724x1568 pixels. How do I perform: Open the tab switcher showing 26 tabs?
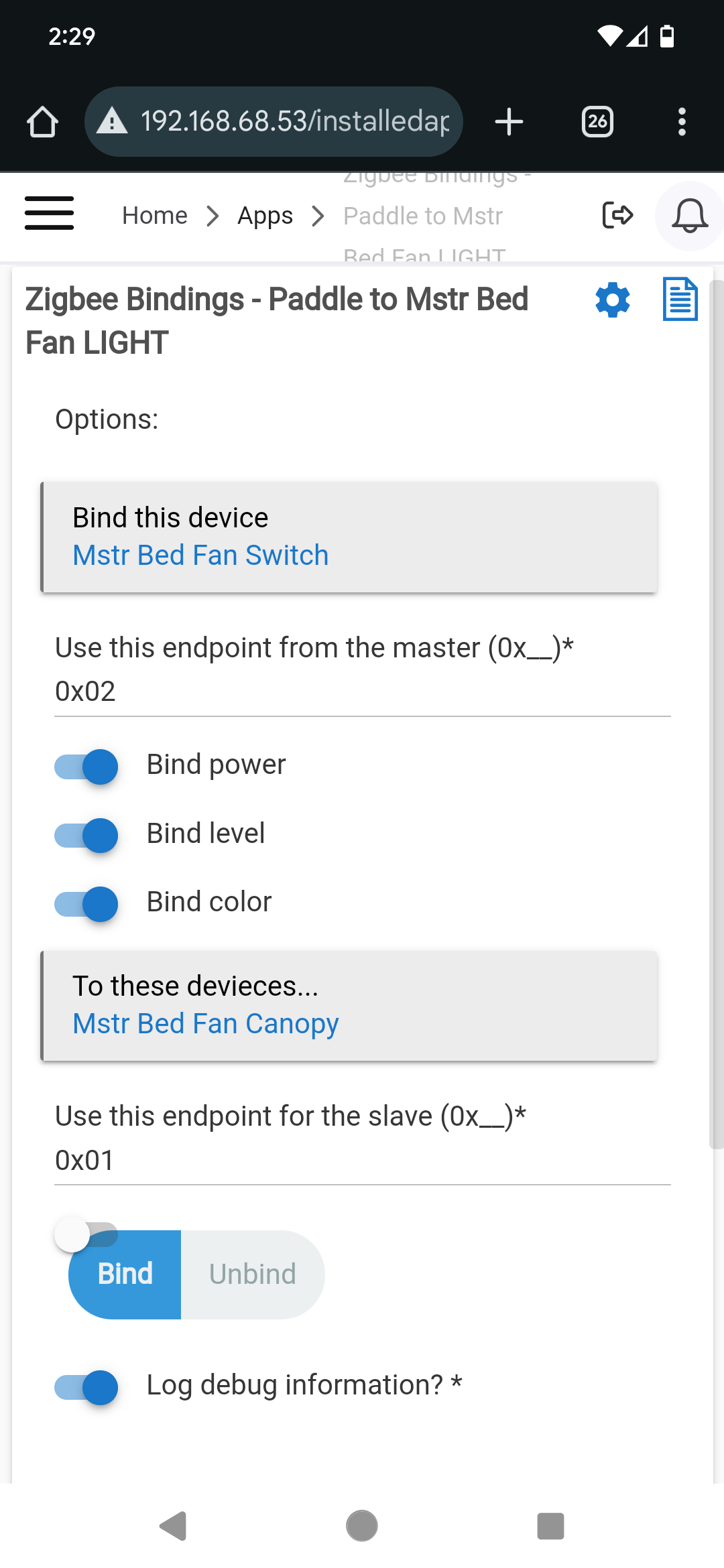[597, 121]
